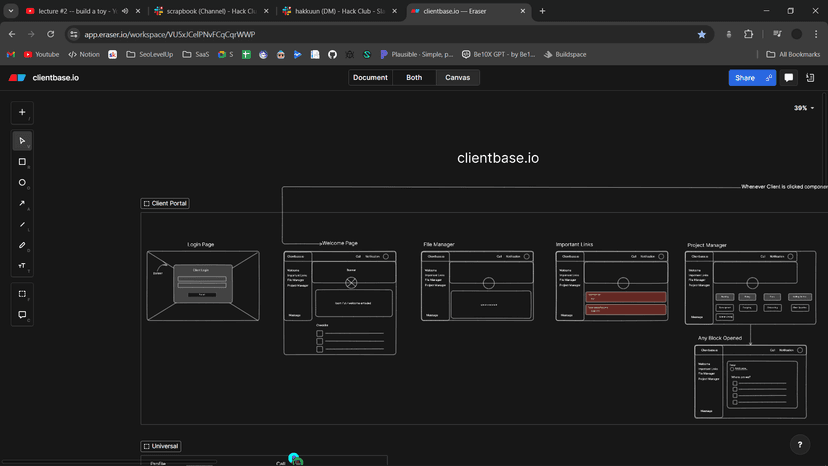Open the Be10X GPT bookmark
The width and height of the screenshot is (828, 466).
(498, 54)
